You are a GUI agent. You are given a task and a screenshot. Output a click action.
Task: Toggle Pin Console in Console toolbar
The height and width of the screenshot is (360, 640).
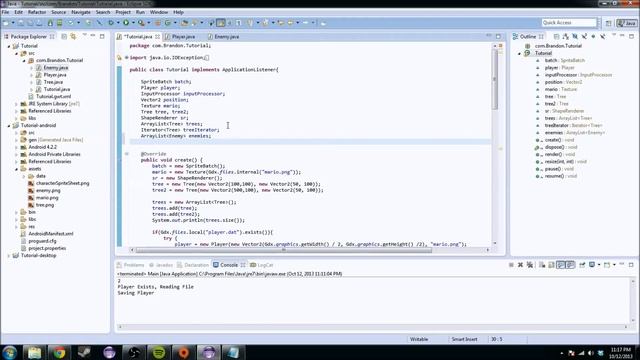582,265
